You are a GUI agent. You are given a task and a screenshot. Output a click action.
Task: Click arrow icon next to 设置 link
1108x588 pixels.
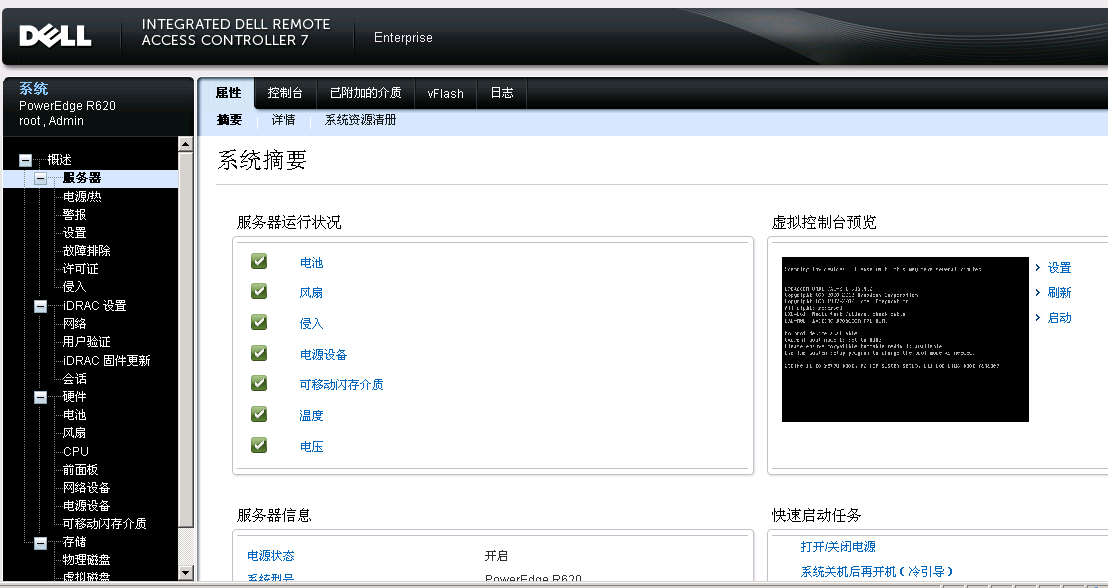1037,267
